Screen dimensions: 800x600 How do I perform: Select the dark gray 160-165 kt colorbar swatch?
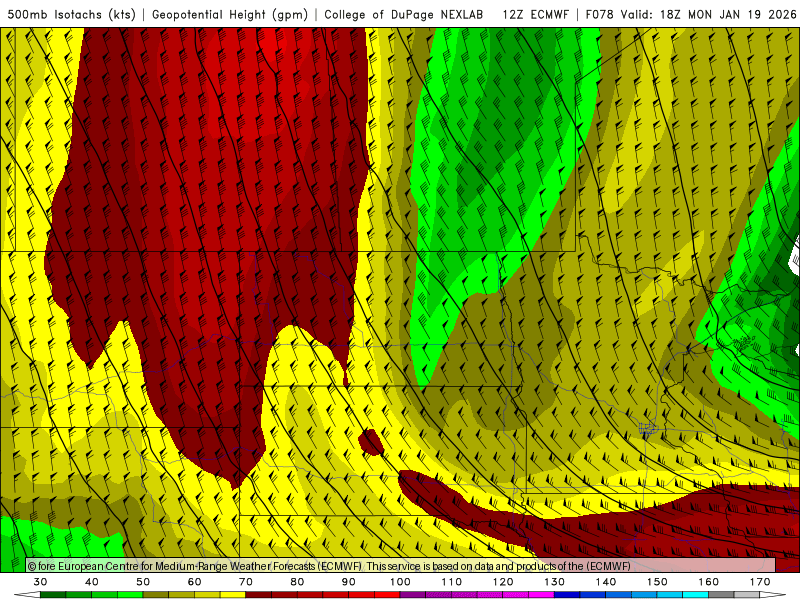[x=721, y=595]
